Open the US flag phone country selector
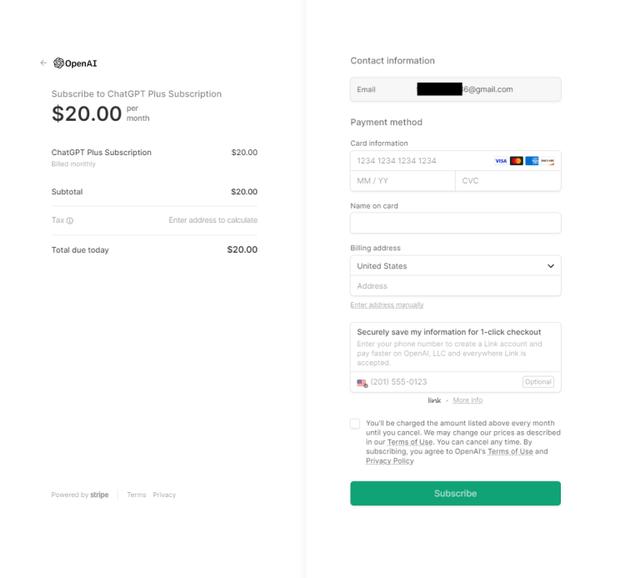Image resolution: width=640 pixels, height=578 pixels. click(x=362, y=383)
